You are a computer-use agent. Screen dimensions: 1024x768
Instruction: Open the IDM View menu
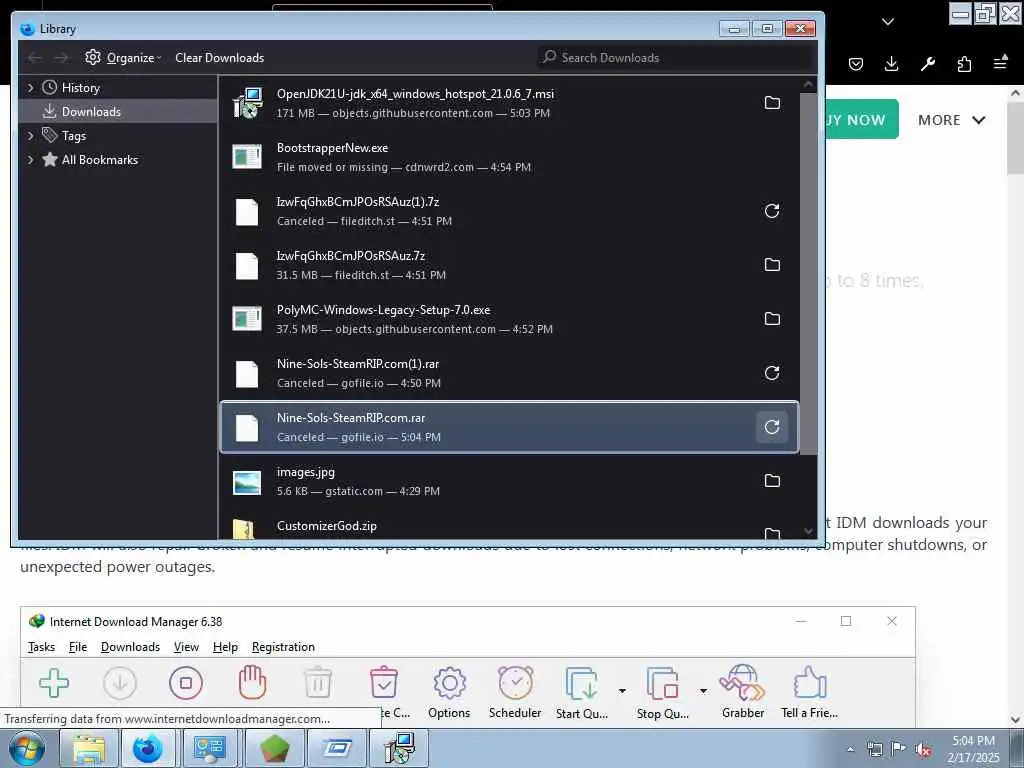[186, 647]
